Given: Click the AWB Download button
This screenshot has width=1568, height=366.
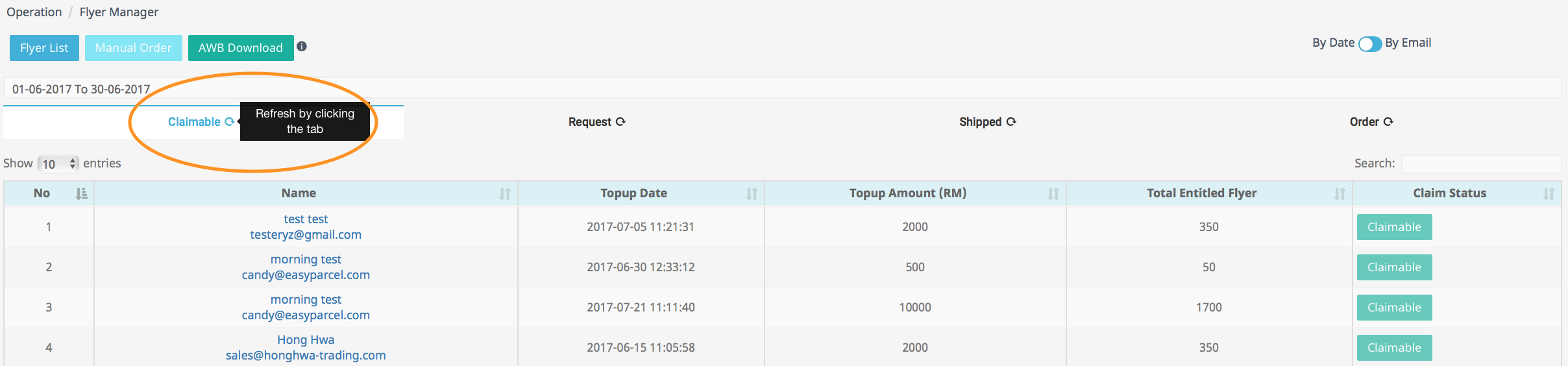Looking at the screenshot, I should (x=241, y=48).
